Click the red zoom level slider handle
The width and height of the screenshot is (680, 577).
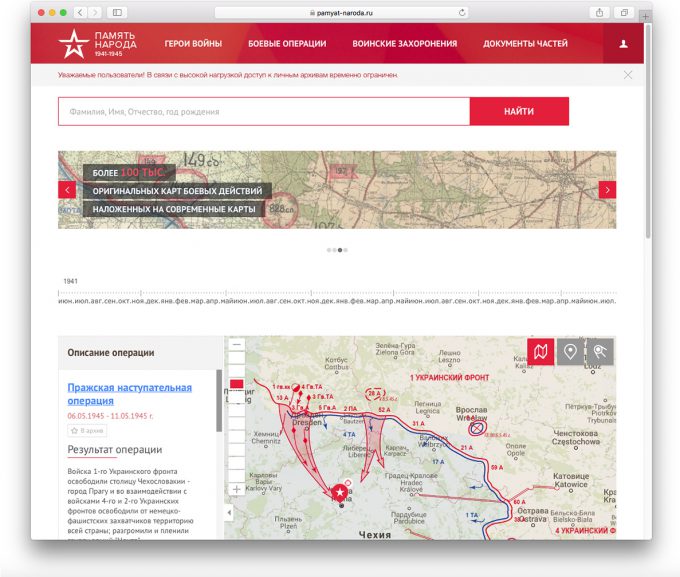[237, 384]
